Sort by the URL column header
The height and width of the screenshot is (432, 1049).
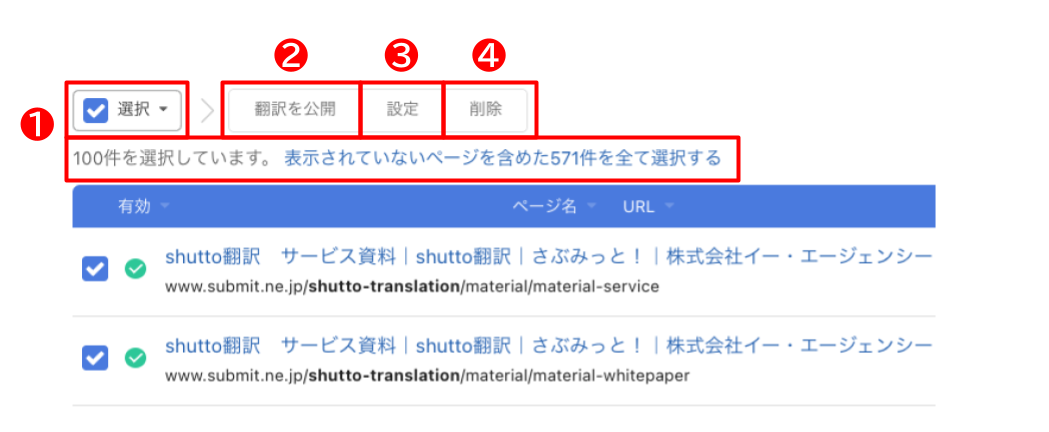click(x=648, y=206)
